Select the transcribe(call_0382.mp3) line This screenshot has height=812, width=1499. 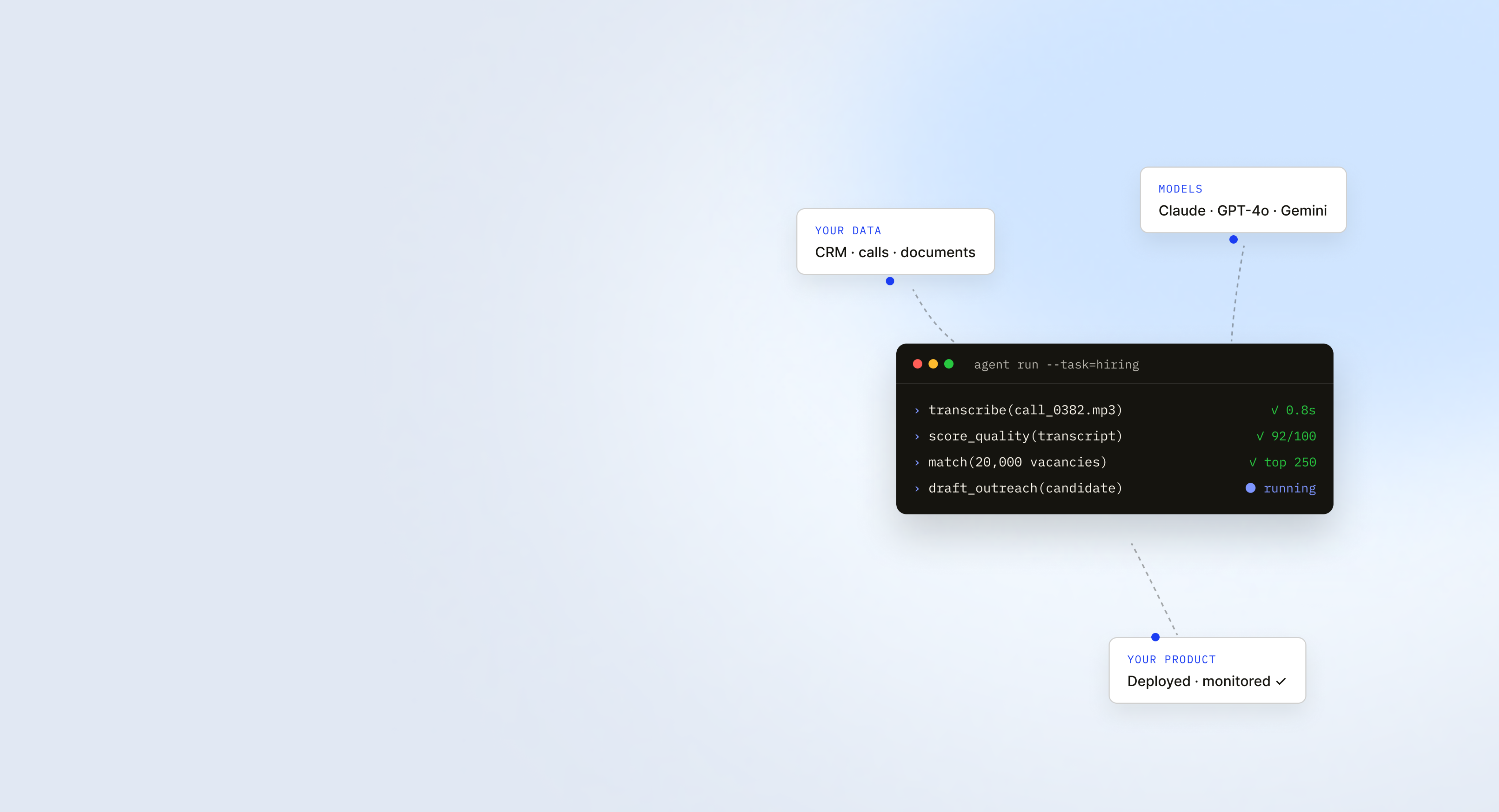pyautogui.click(x=1025, y=410)
